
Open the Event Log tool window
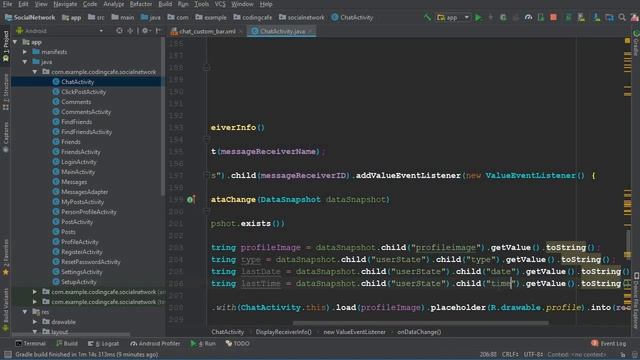point(609,344)
